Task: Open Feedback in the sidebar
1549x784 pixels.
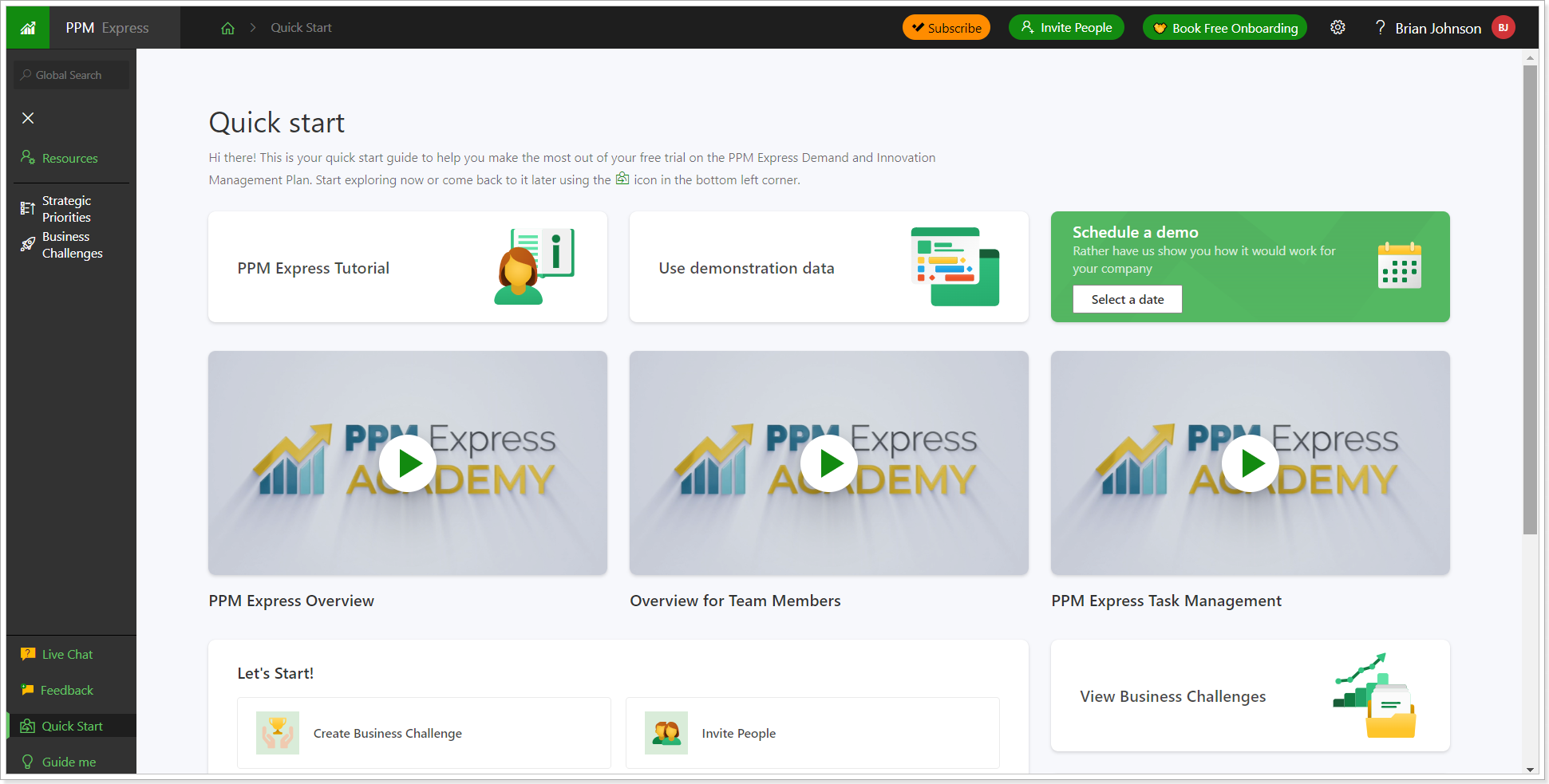Action: click(71, 690)
